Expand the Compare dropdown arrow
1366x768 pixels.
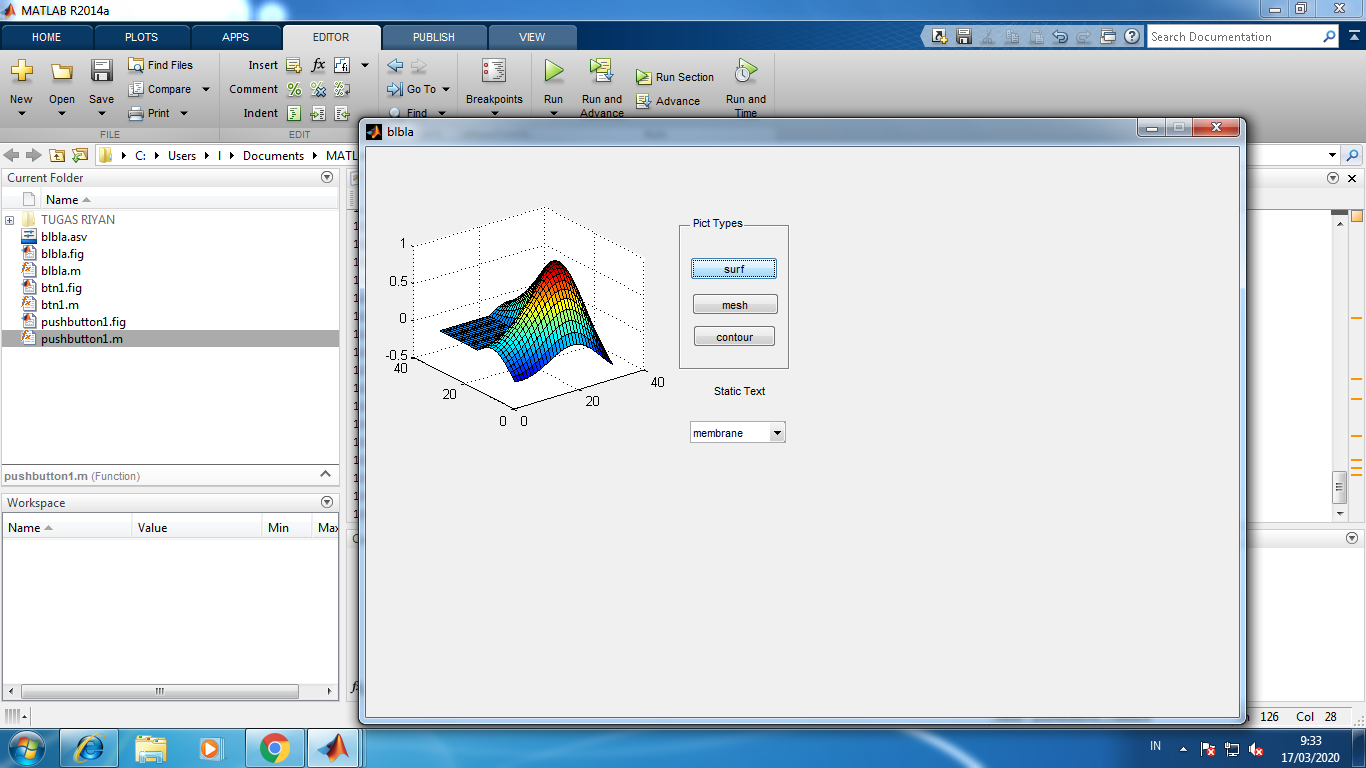point(205,89)
